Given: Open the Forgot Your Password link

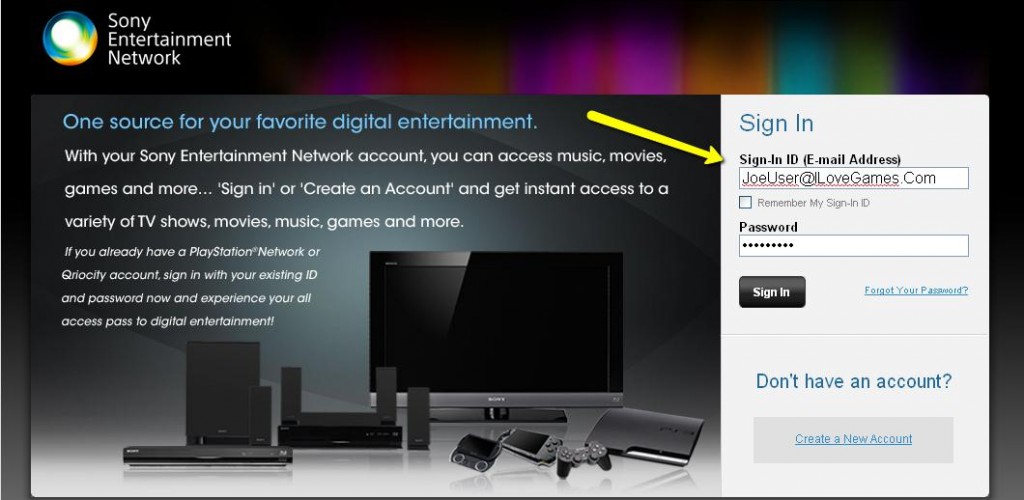Looking at the screenshot, I should tap(916, 290).
